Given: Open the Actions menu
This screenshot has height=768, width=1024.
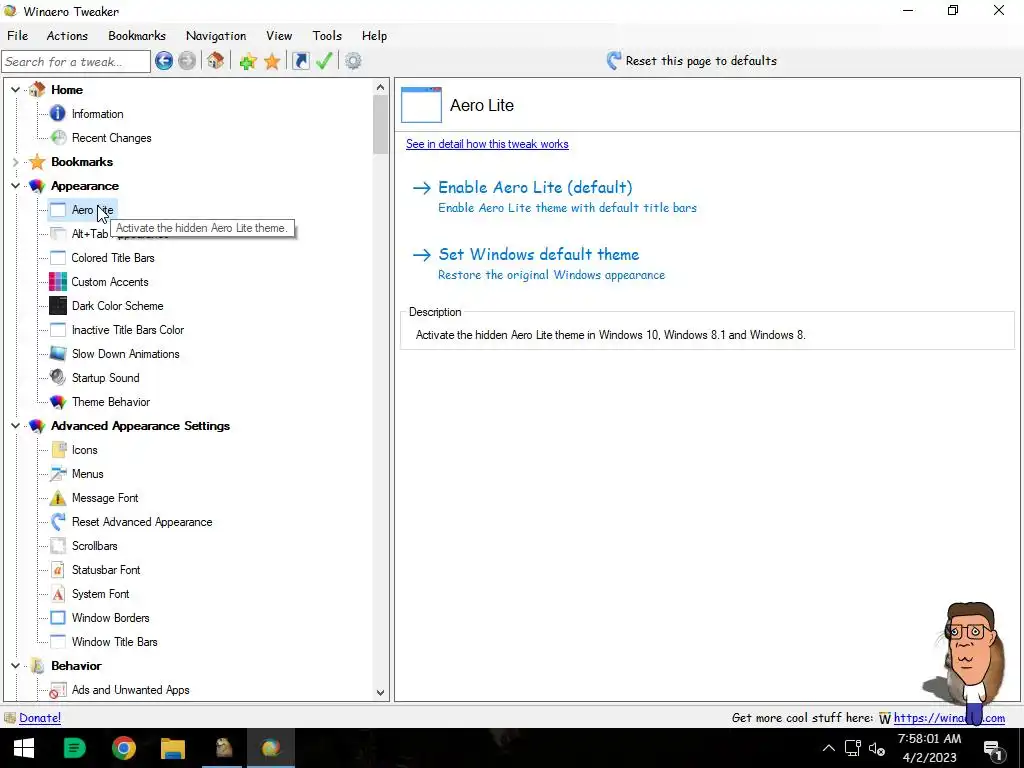Looking at the screenshot, I should point(67,36).
